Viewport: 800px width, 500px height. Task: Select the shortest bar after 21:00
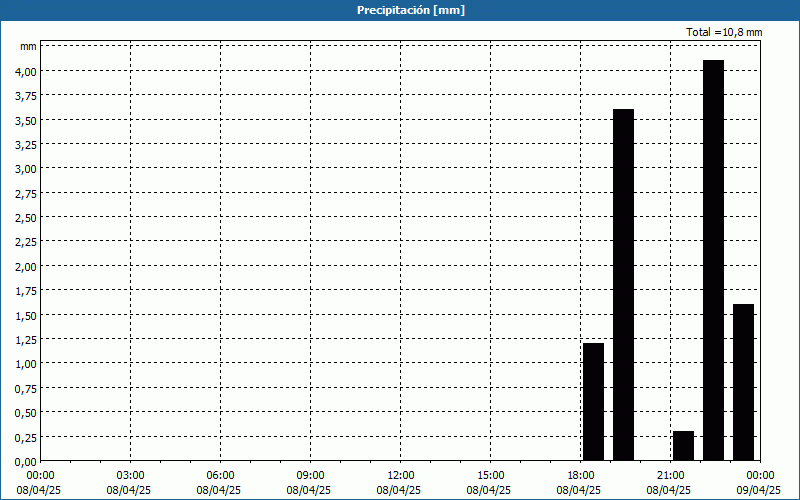click(x=683, y=445)
